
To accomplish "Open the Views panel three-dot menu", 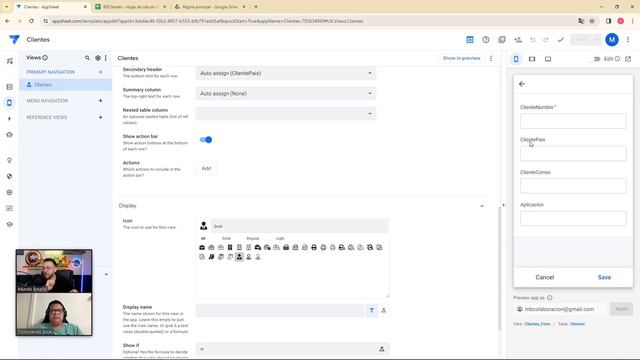I will [x=106, y=58].
